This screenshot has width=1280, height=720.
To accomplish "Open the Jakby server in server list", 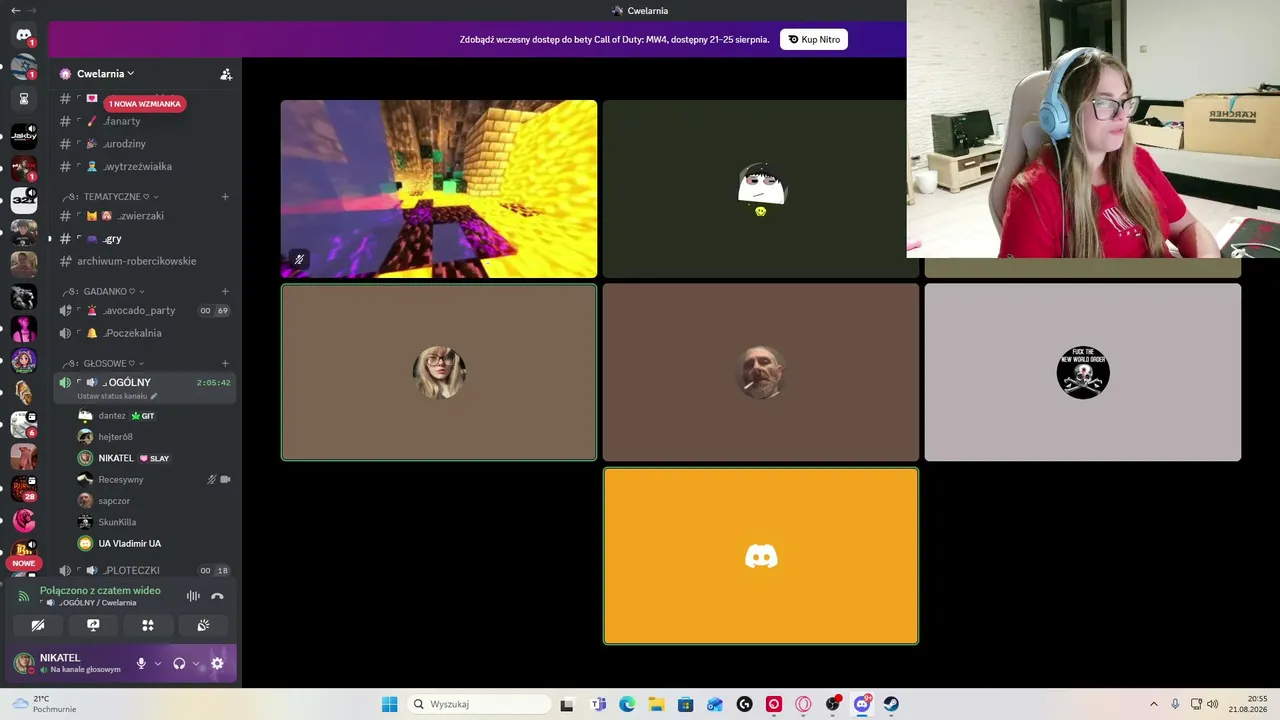I will [24, 136].
